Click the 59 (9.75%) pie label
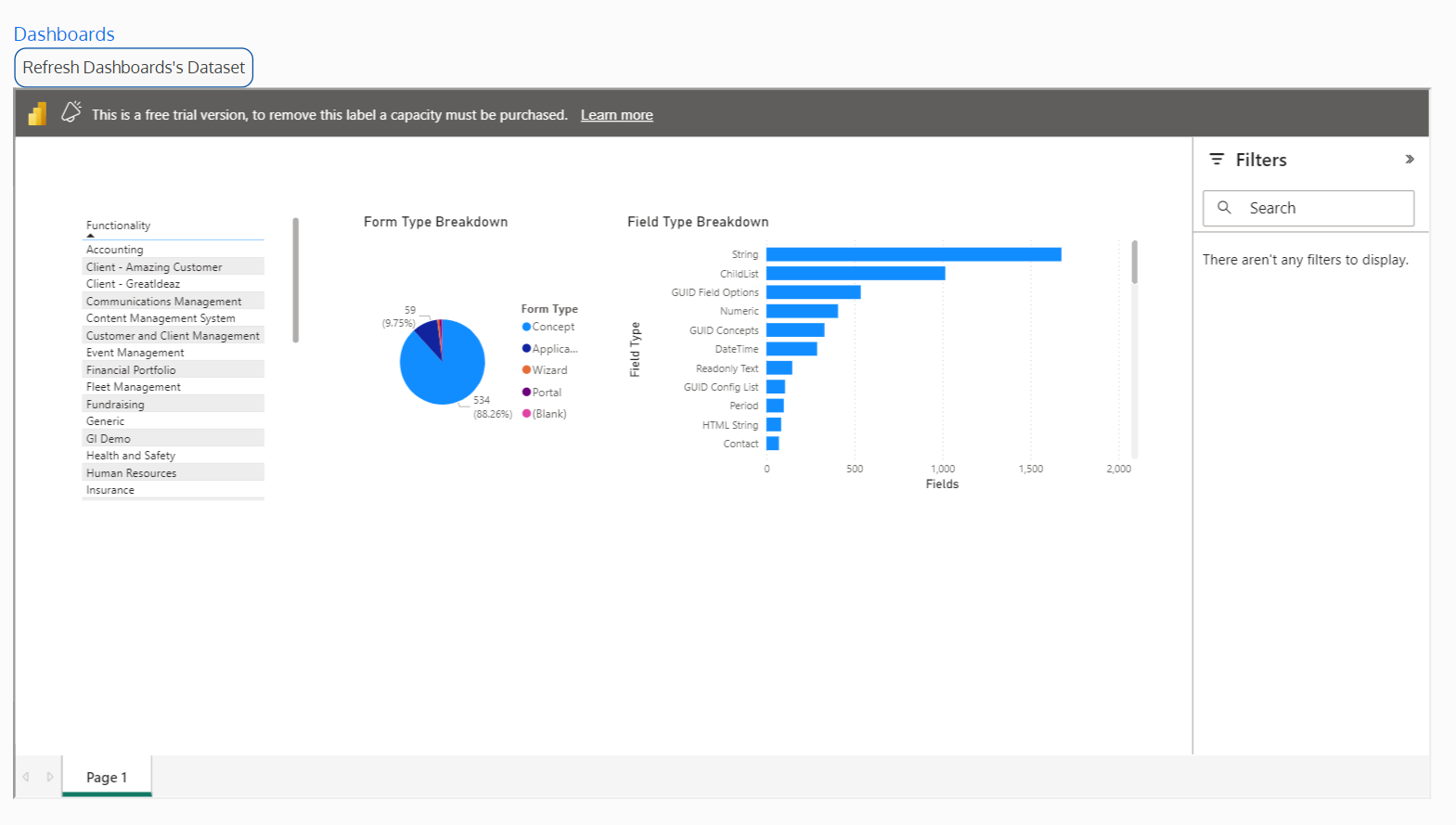Screen dimensions: 1456x825 [x=399, y=316]
